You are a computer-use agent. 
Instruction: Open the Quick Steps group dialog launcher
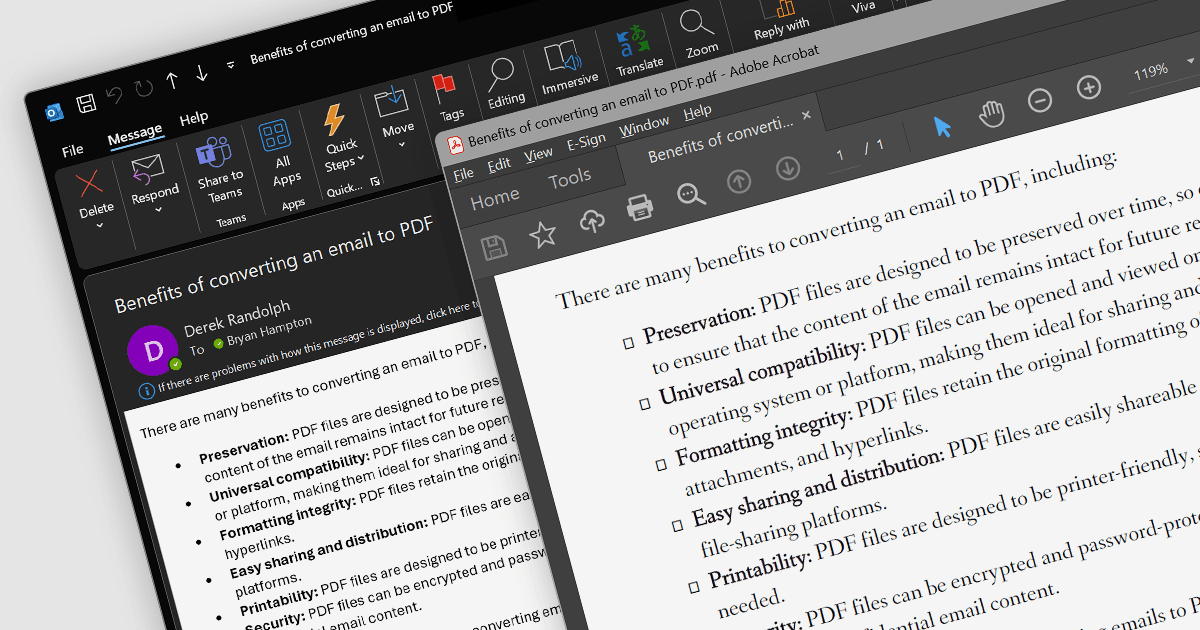pyautogui.click(x=375, y=181)
